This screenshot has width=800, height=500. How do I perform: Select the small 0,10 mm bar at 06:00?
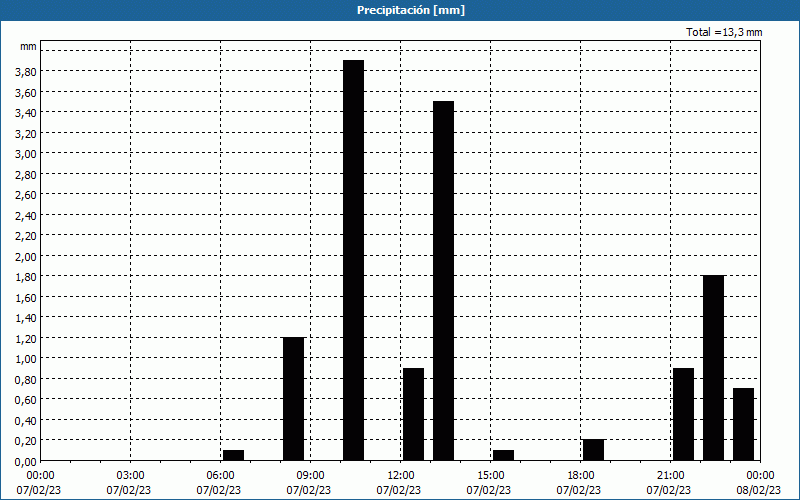pos(233,455)
